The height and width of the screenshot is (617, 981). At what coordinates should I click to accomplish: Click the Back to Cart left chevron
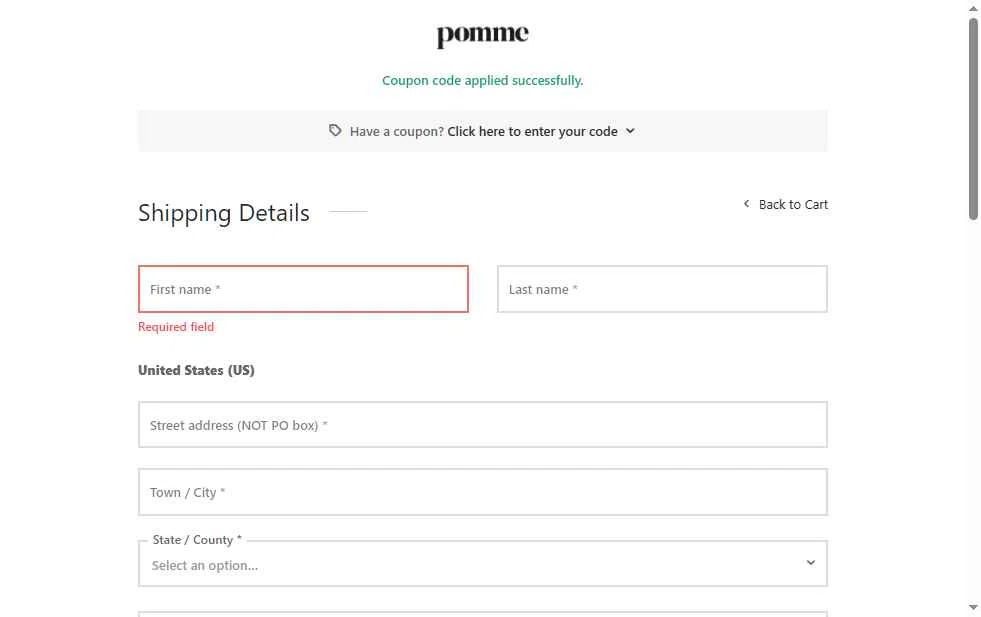746,204
